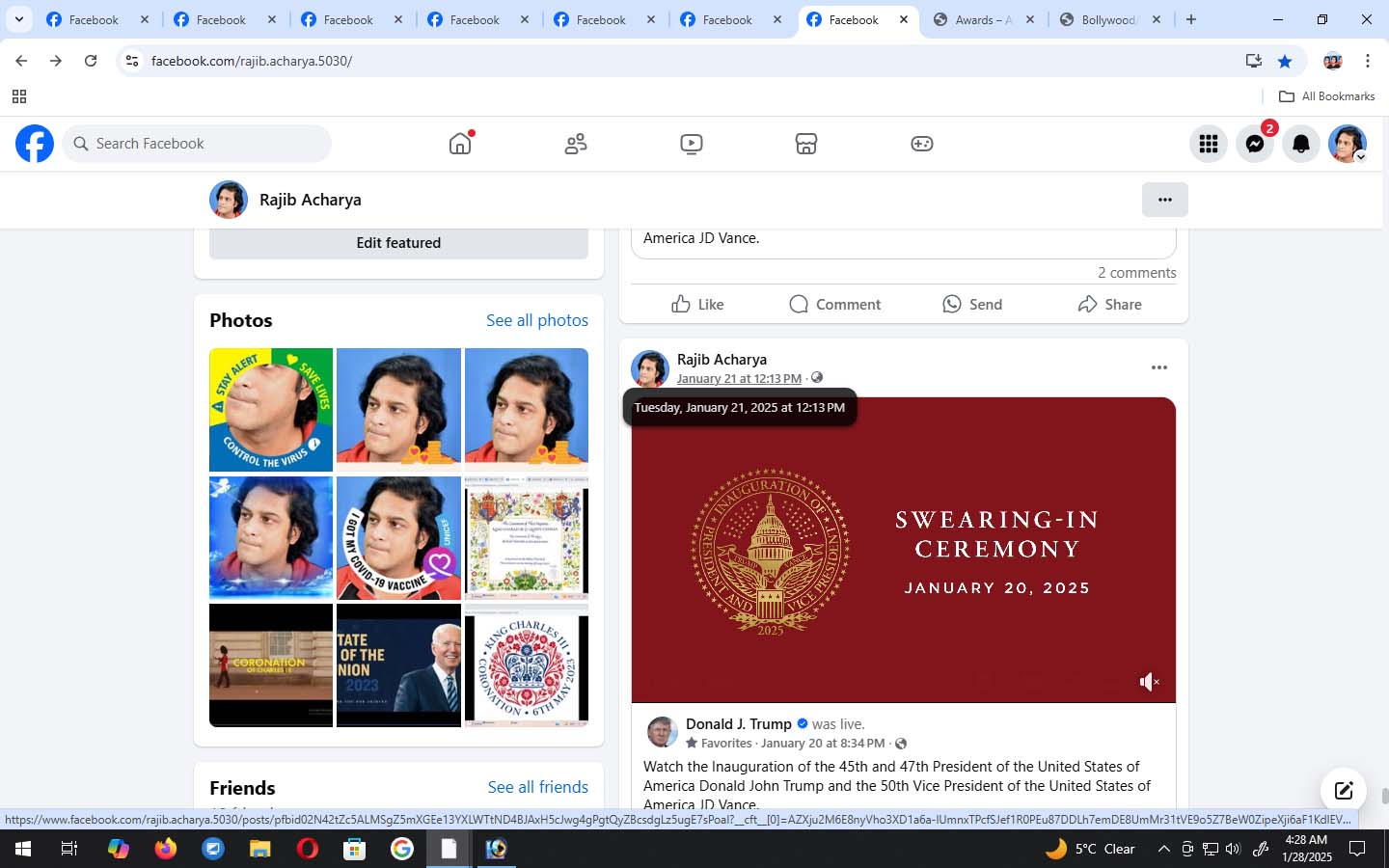
Task: Open the State of the Union 2023 photo
Action: point(398,665)
